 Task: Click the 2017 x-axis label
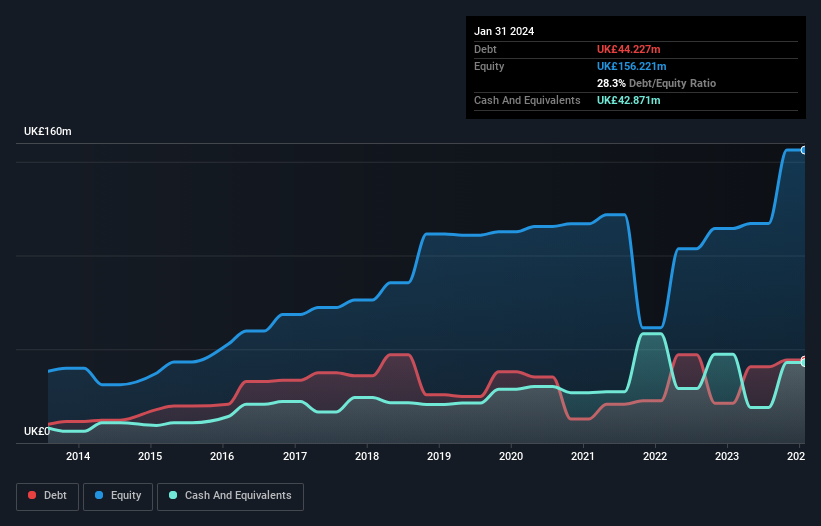pos(295,456)
